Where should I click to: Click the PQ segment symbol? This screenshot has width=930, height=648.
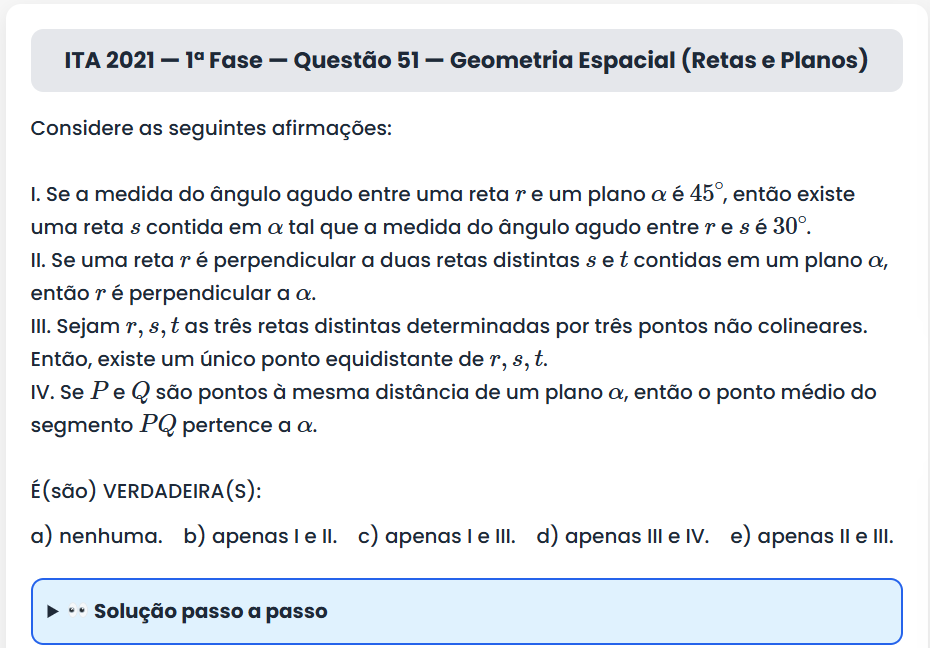158,425
